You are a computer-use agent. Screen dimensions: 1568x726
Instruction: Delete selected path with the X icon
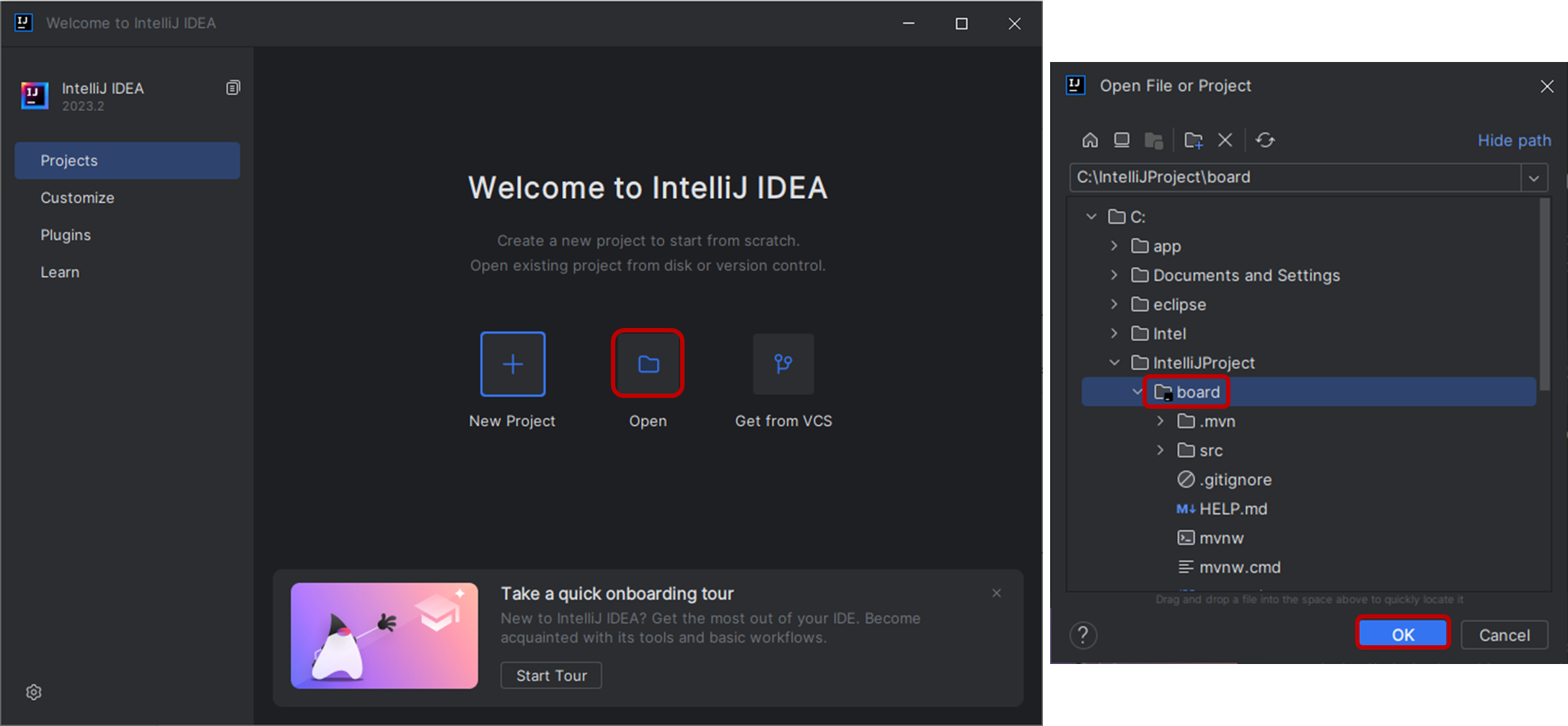1225,139
